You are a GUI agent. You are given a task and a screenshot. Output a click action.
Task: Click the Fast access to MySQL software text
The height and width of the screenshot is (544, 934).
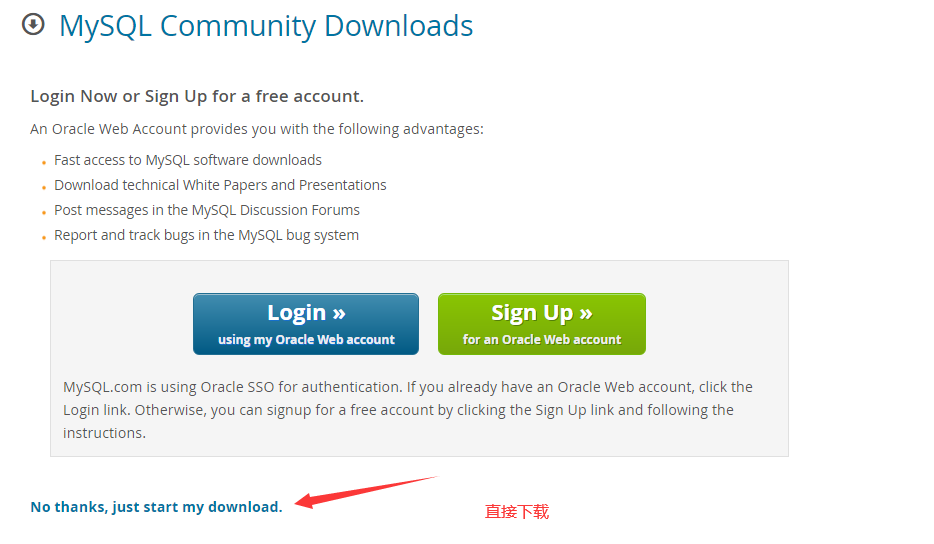tap(188, 160)
